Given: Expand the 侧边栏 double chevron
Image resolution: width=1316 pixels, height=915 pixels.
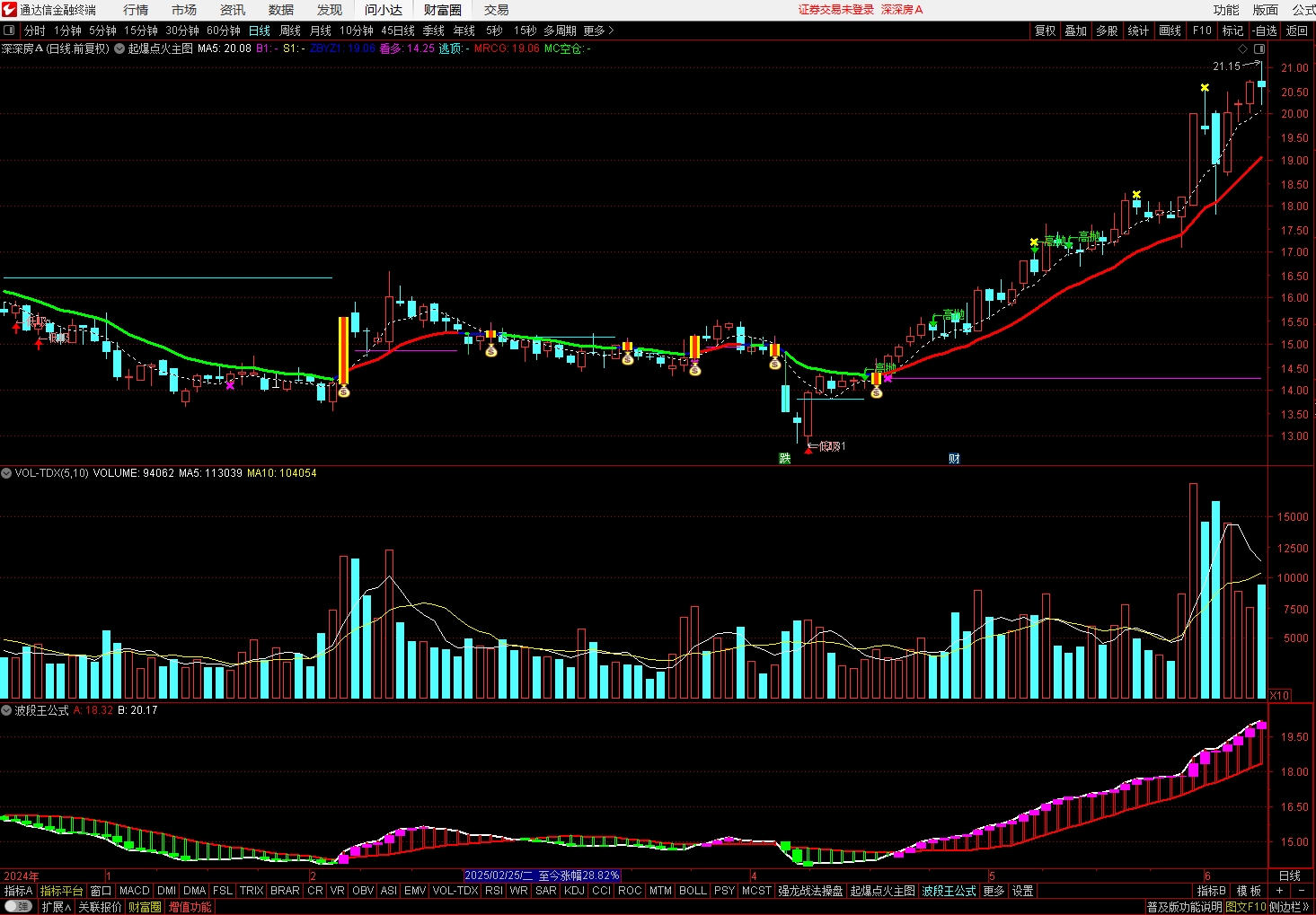Looking at the screenshot, I should pyautogui.click(x=1291, y=907).
